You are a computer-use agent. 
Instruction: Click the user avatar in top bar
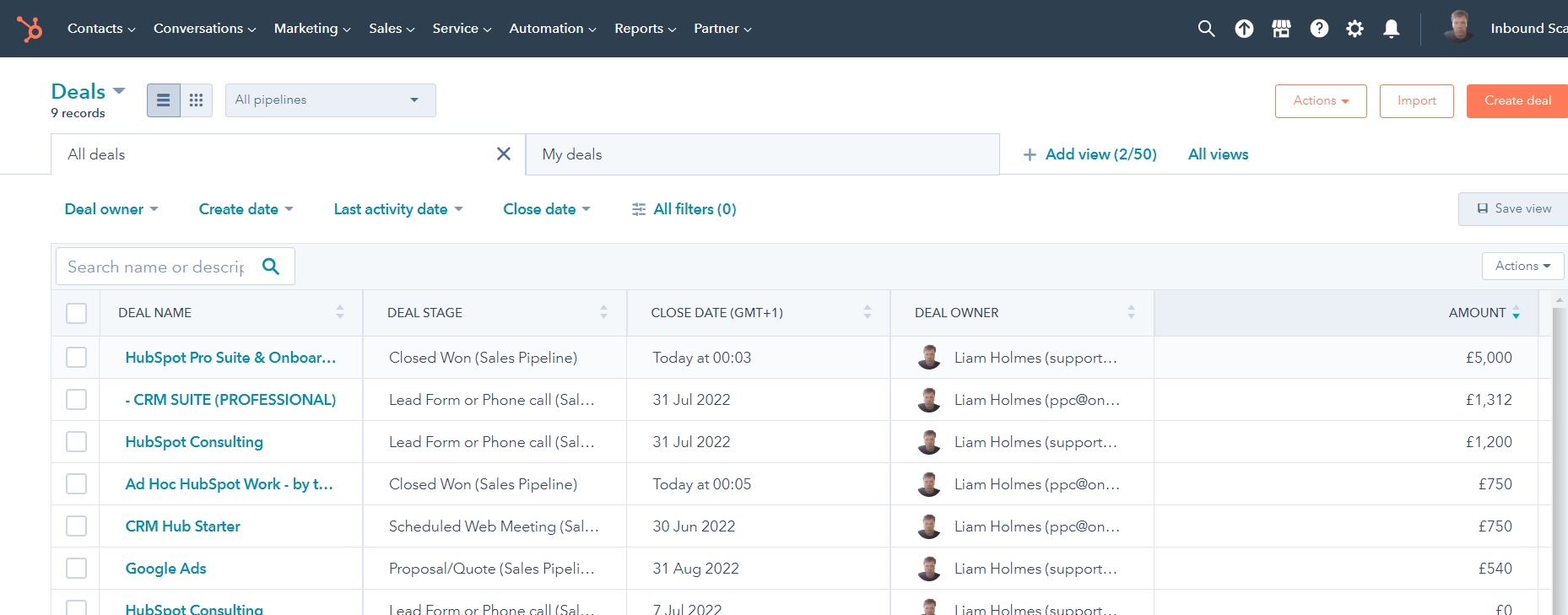pos(1458,27)
